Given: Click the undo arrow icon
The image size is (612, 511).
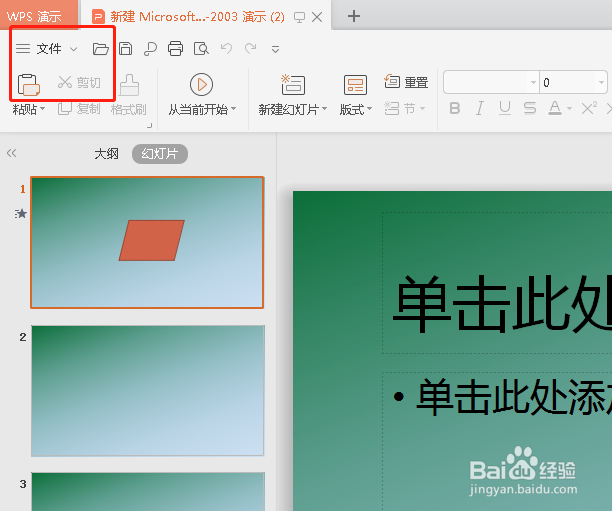Looking at the screenshot, I should pyautogui.click(x=226, y=48).
